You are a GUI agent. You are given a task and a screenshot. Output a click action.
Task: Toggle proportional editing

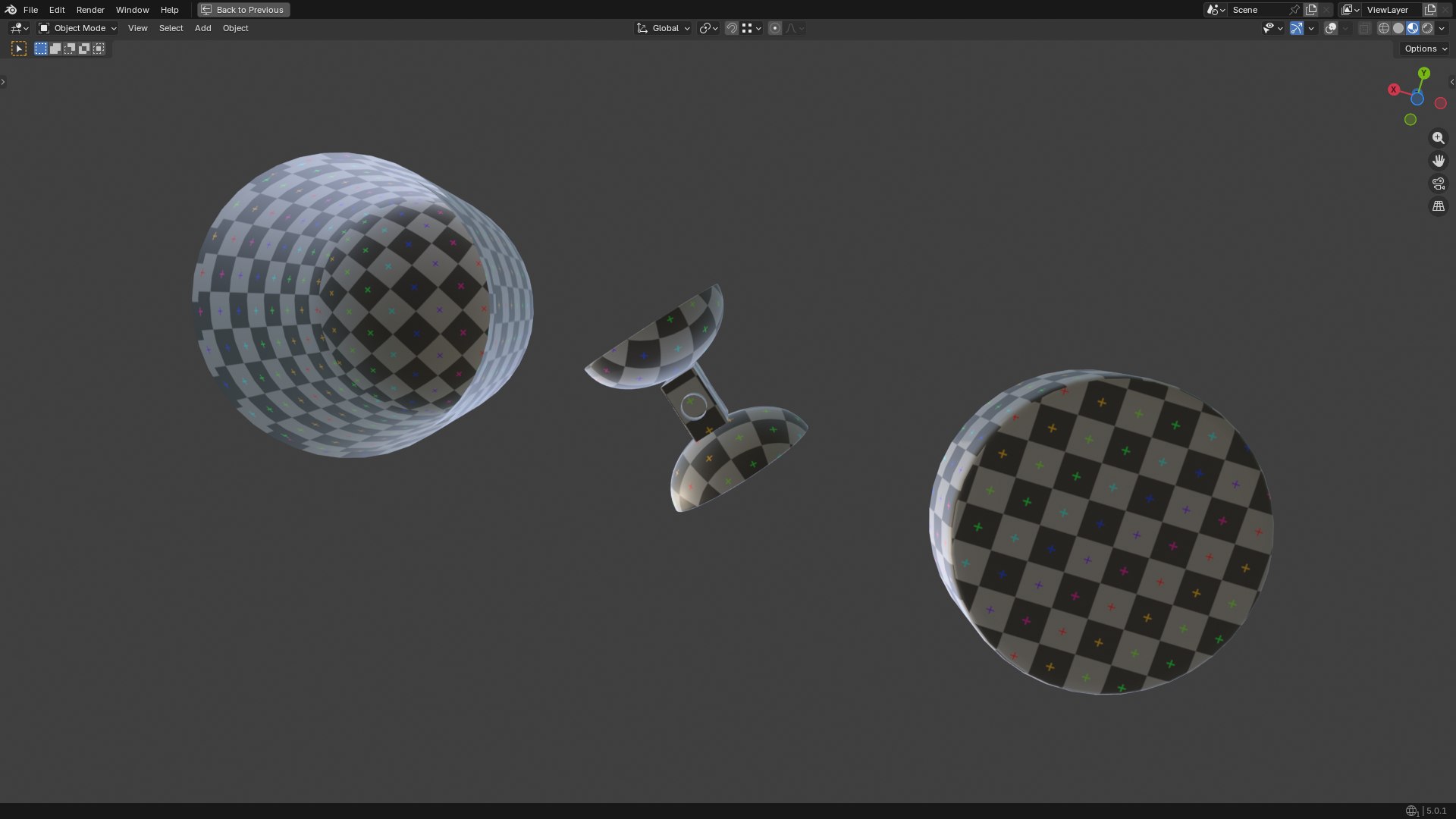775,28
